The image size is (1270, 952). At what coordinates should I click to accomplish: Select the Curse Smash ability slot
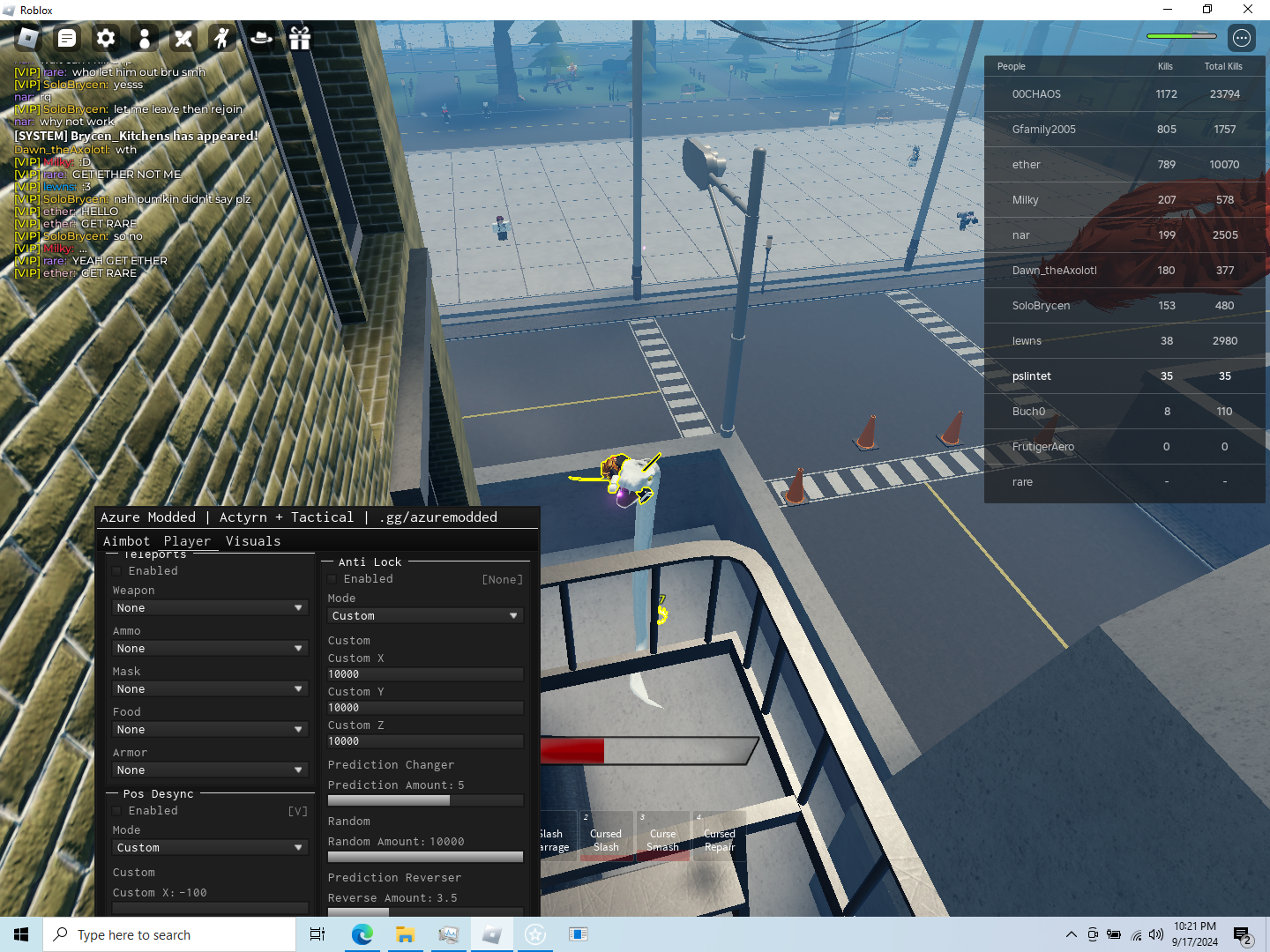click(662, 836)
